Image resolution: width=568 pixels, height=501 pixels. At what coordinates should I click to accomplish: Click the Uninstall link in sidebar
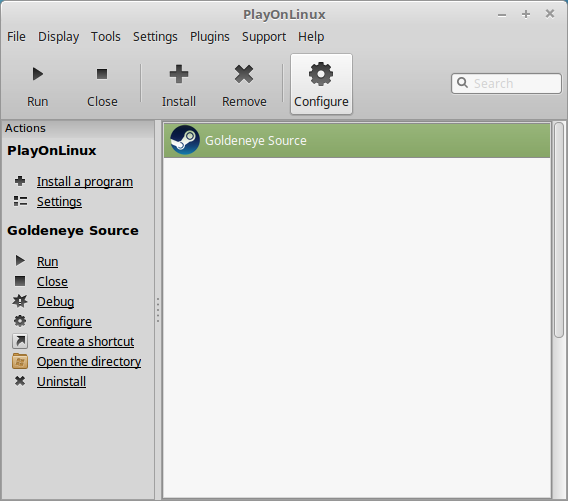[x=62, y=381]
